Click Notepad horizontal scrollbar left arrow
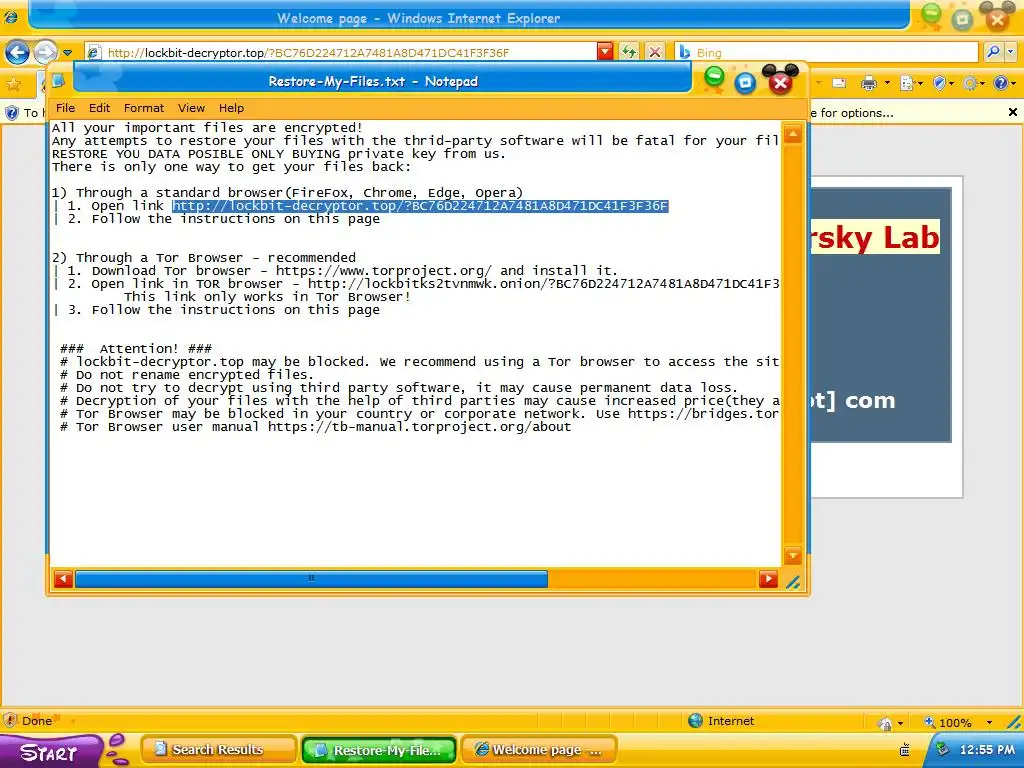Viewport: 1024px width, 768px height. pos(63,579)
